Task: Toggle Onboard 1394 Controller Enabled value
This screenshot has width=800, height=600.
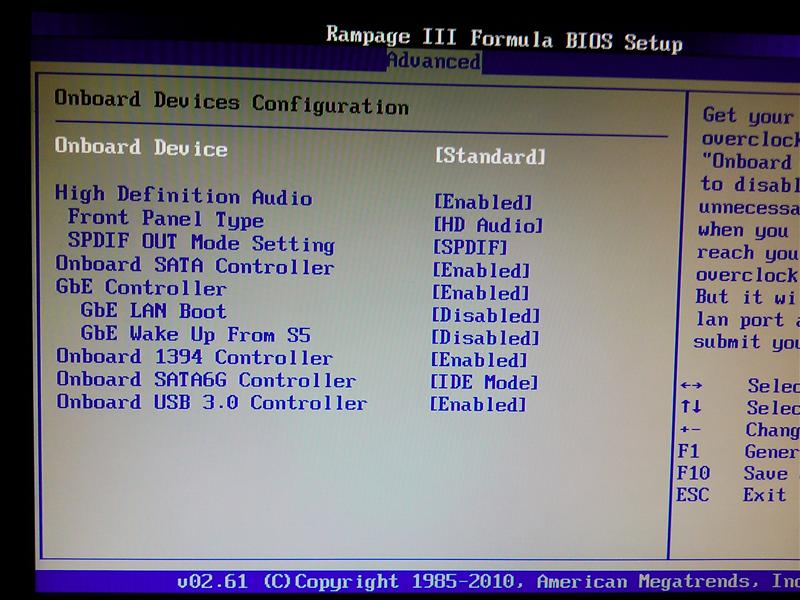Action: pos(479,360)
